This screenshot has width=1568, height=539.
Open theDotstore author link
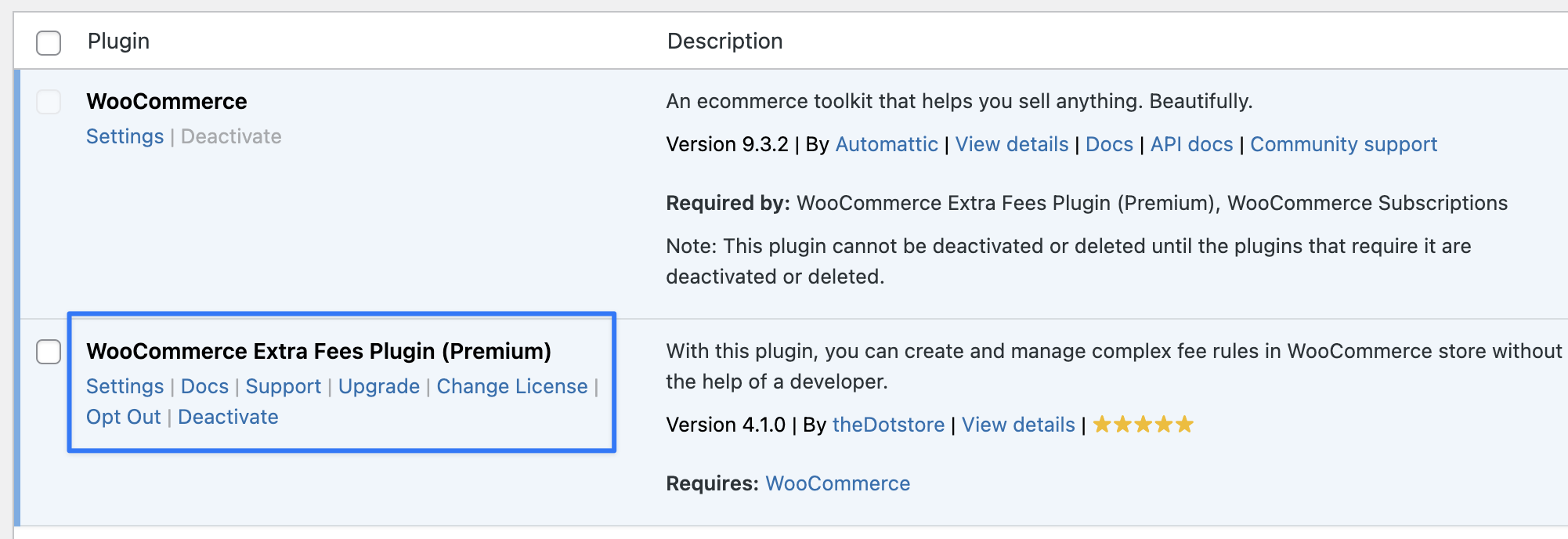(x=888, y=425)
